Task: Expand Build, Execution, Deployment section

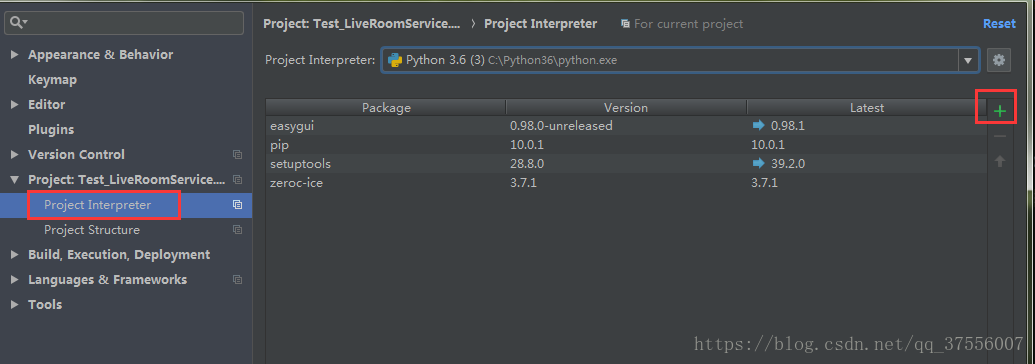Action: click(x=15, y=254)
